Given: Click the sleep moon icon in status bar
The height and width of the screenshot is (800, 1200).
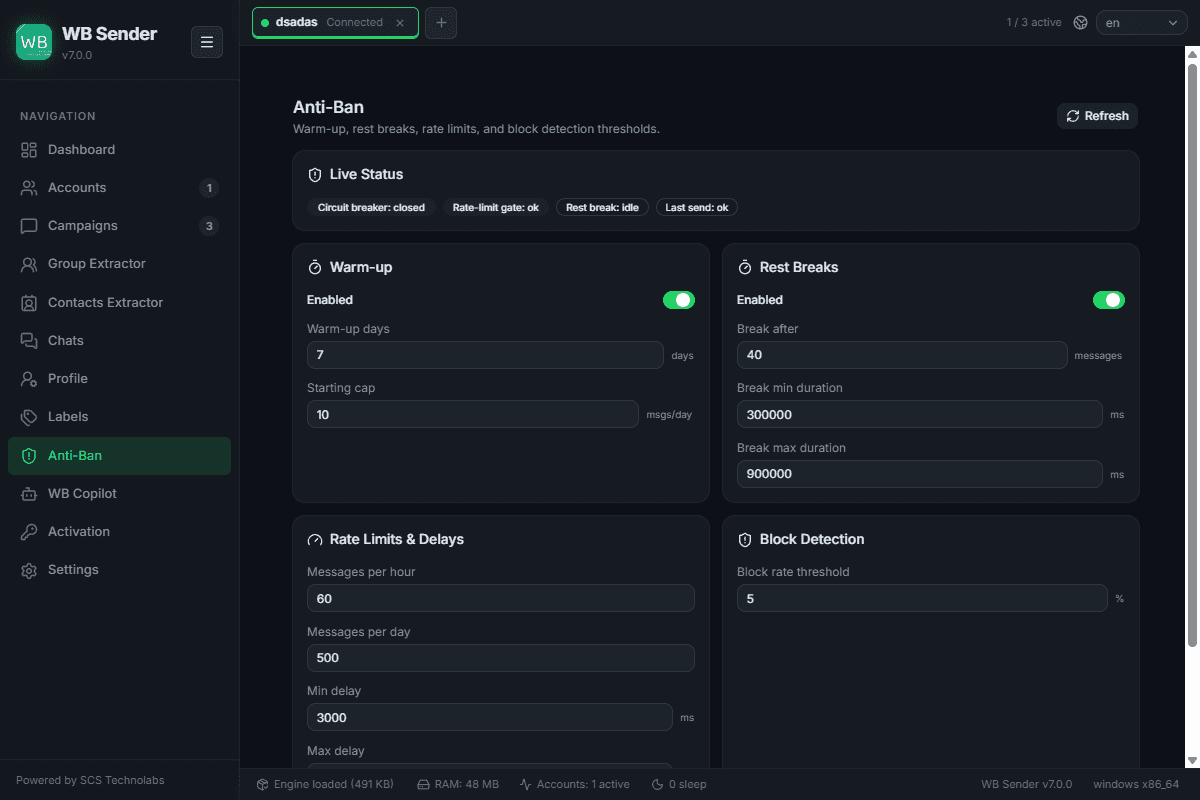Looking at the screenshot, I should (658, 785).
